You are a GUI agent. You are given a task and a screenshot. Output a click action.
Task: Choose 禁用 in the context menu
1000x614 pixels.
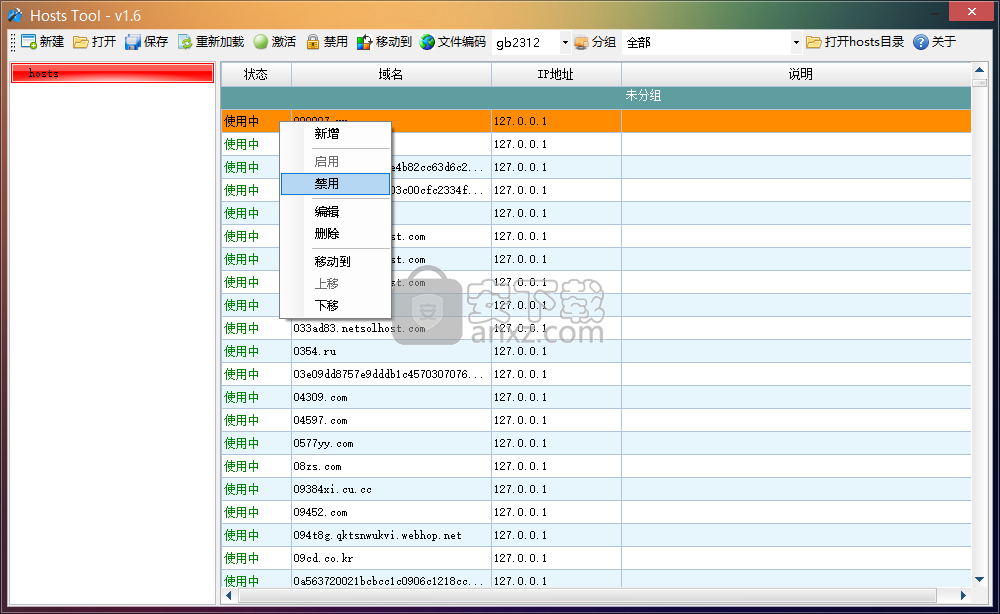pyautogui.click(x=335, y=184)
